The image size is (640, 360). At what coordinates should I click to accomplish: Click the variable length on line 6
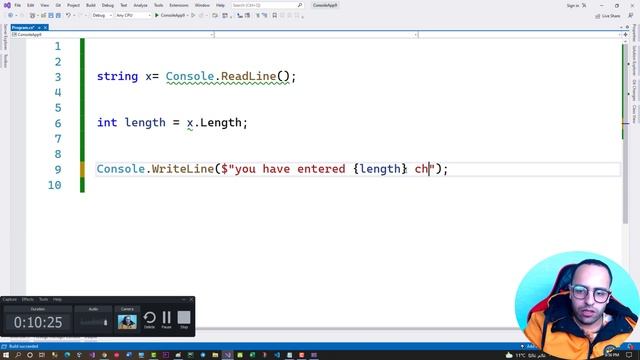click(145, 122)
